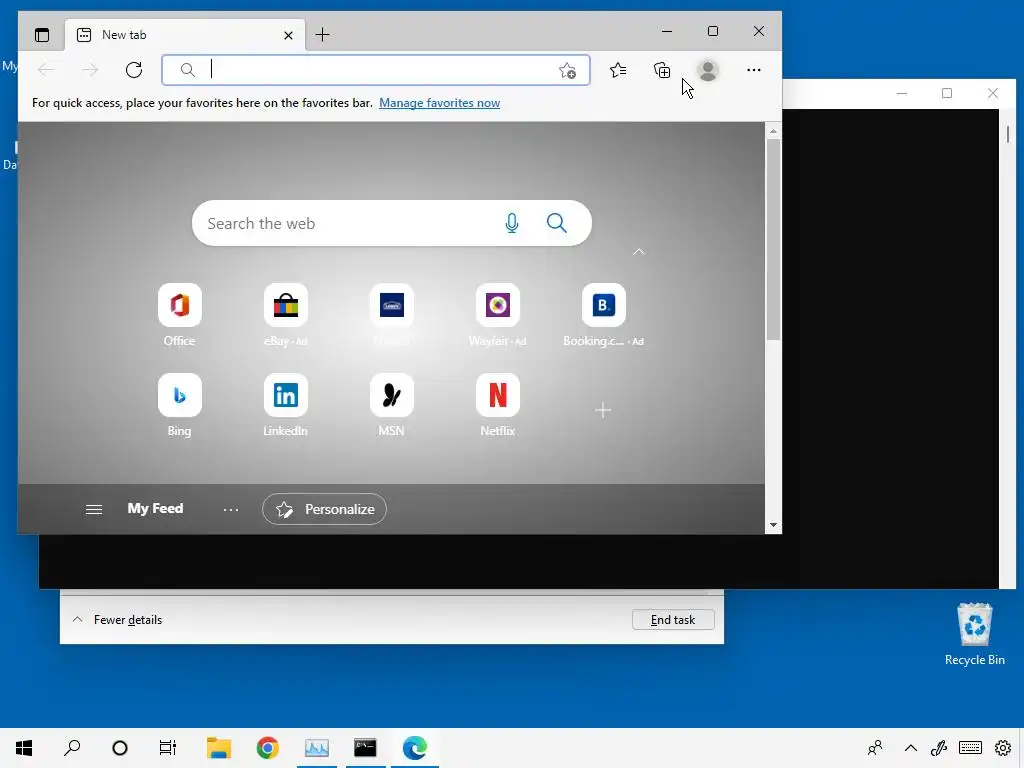Open touch keyboard tray icon
Image resolution: width=1024 pixels, height=768 pixels.
[x=970, y=748]
